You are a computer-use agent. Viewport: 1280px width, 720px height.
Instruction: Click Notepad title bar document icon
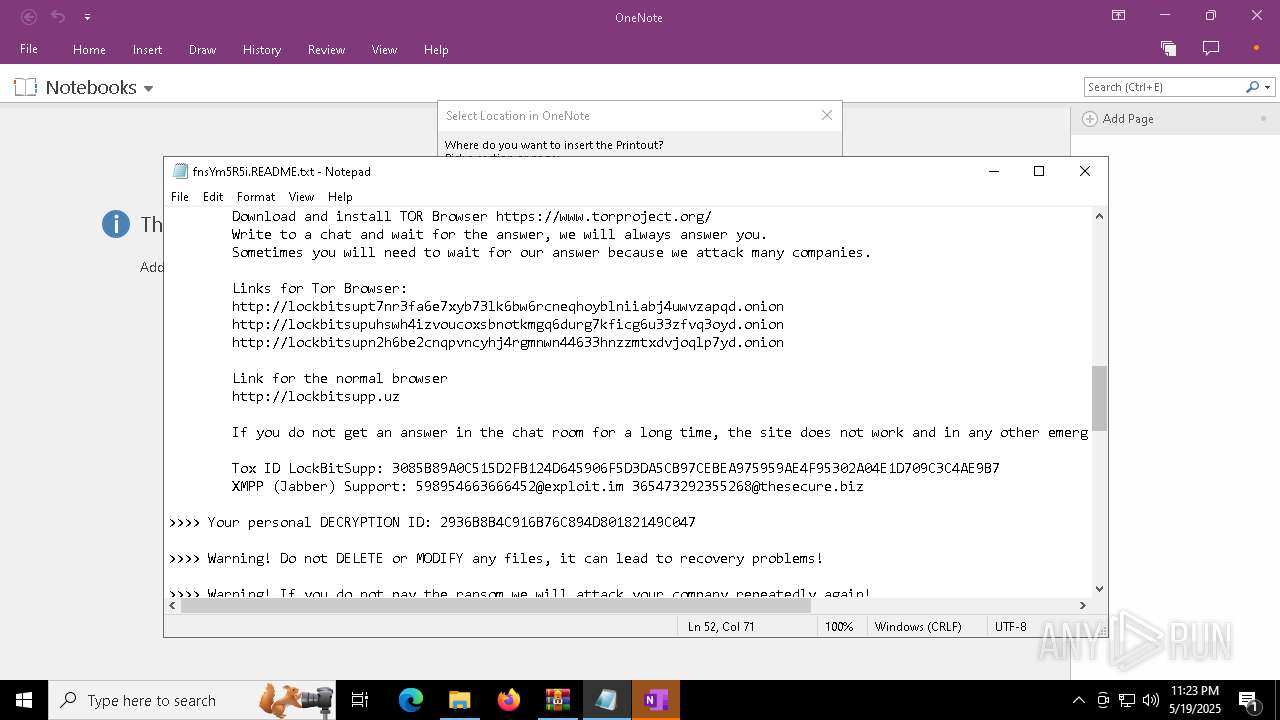tap(180, 171)
